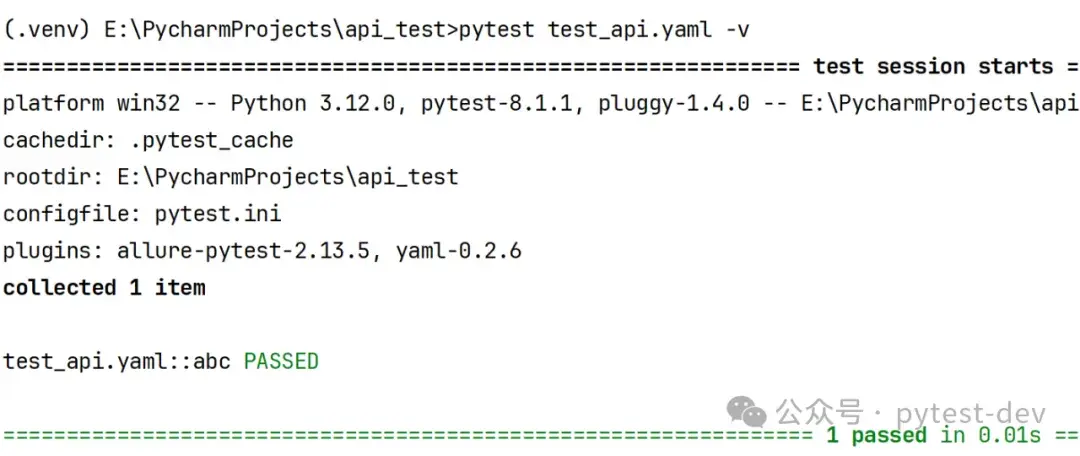Click the rootdir path E:\PycharmProjects\api_test
The width and height of the screenshot is (1080, 456).
[287, 177]
